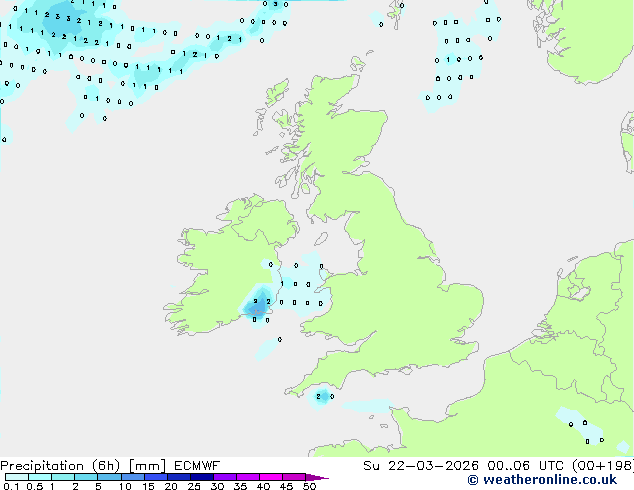The height and width of the screenshot is (490, 634).
Task: Select the 35–40 mm legend swatch
Action: [x=248, y=477]
